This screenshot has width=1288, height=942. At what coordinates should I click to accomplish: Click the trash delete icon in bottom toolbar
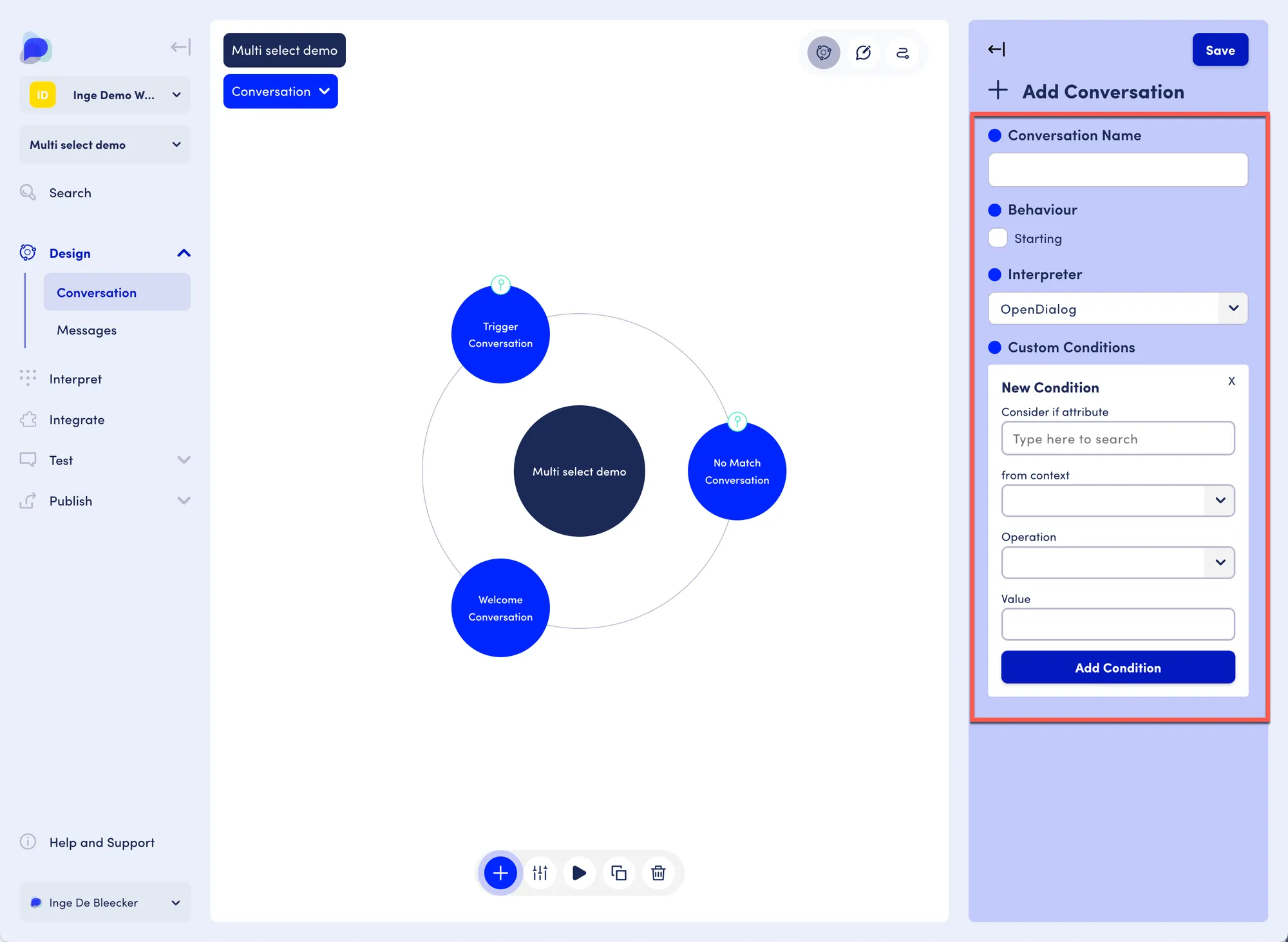click(x=658, y=873)
